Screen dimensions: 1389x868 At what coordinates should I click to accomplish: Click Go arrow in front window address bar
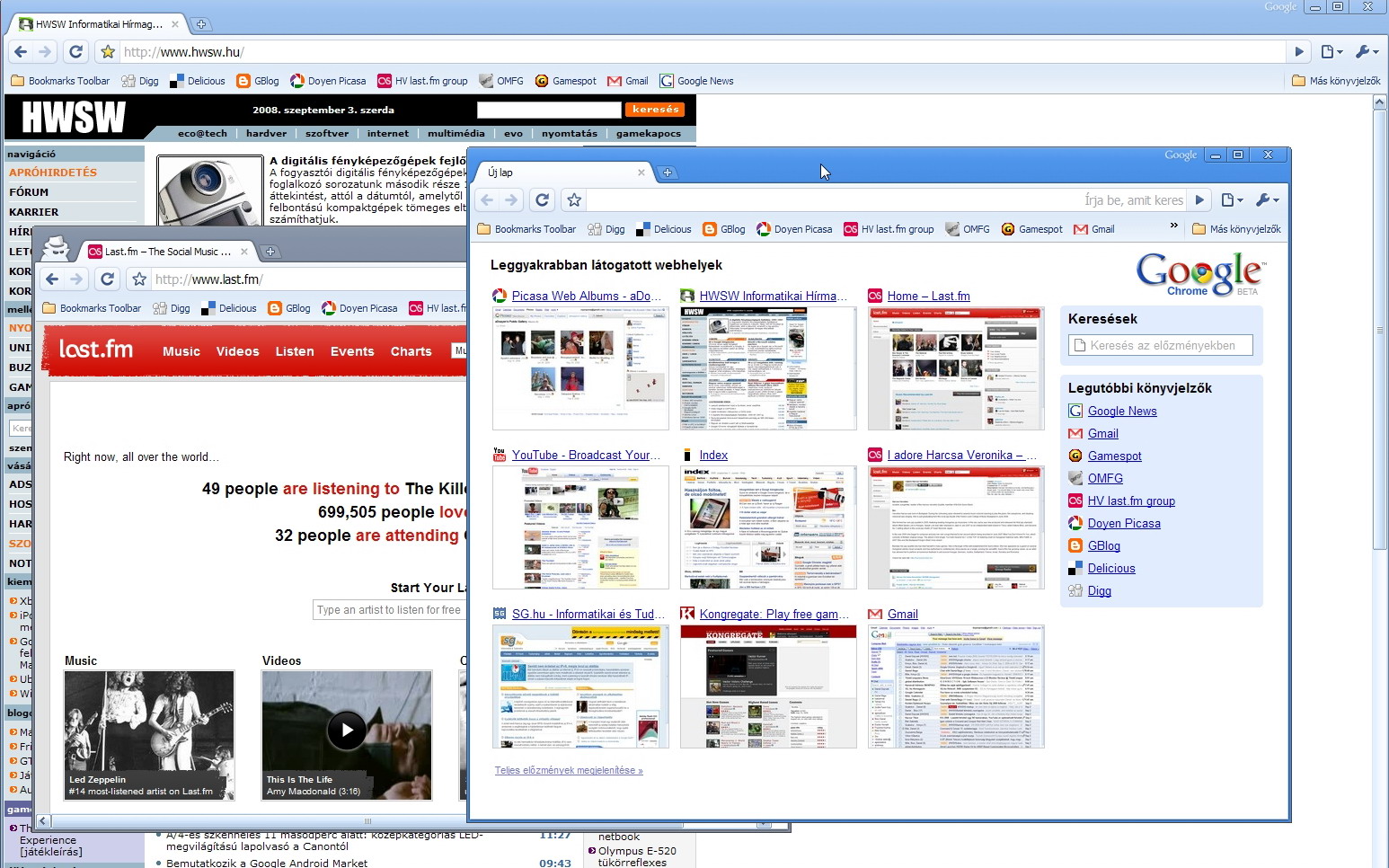pyautogui.click(x=1199, y=199)
